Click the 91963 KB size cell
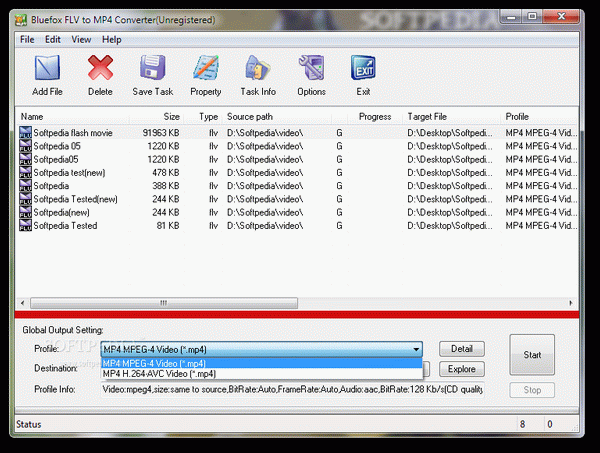 pos(161,133)
